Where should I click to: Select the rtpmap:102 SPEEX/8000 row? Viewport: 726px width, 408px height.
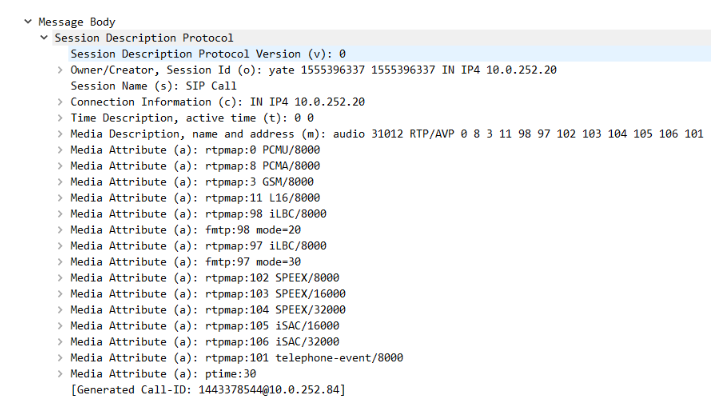click(x=202, y=278)
